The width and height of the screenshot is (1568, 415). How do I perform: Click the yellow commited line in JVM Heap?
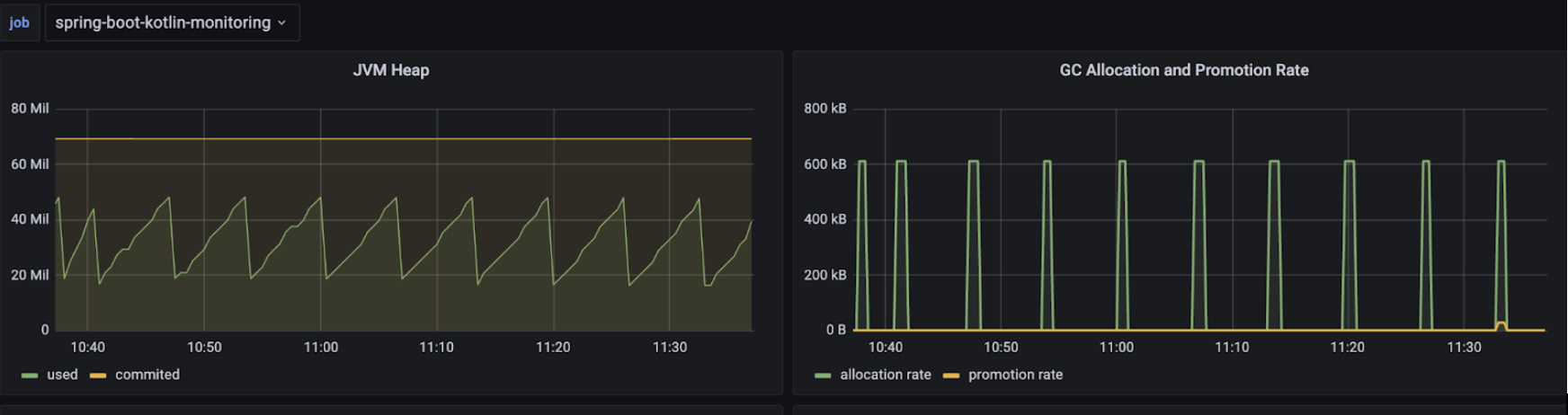404,138
